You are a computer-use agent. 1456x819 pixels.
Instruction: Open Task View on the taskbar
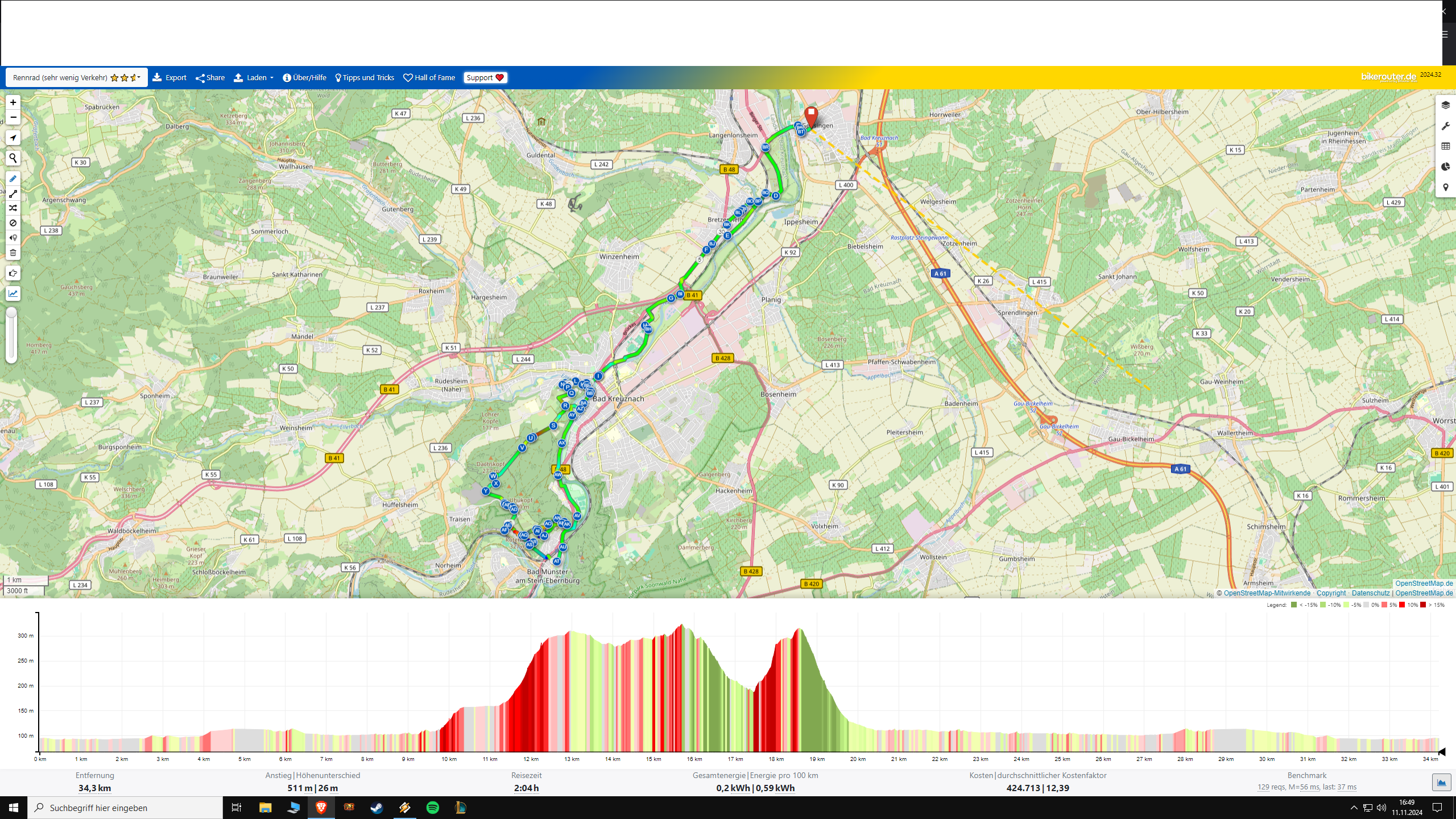point(237,808)
